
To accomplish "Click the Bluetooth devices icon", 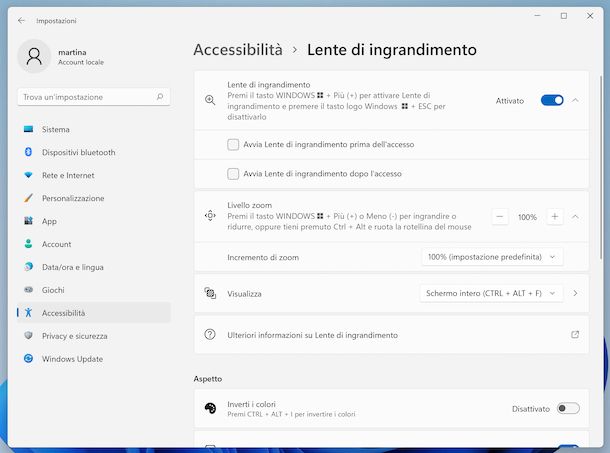I will pyautogui.click(x=28, y=152).
